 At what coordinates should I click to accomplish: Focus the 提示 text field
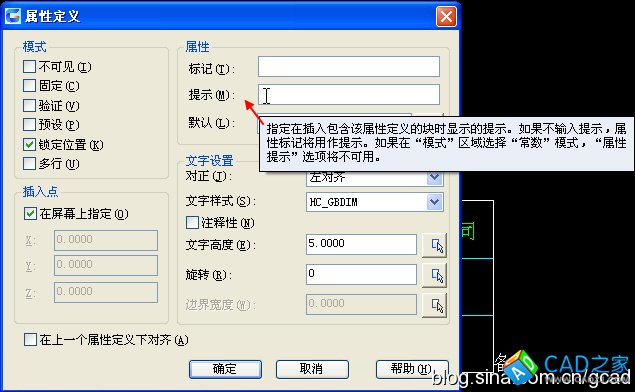(x=349, y=94)
